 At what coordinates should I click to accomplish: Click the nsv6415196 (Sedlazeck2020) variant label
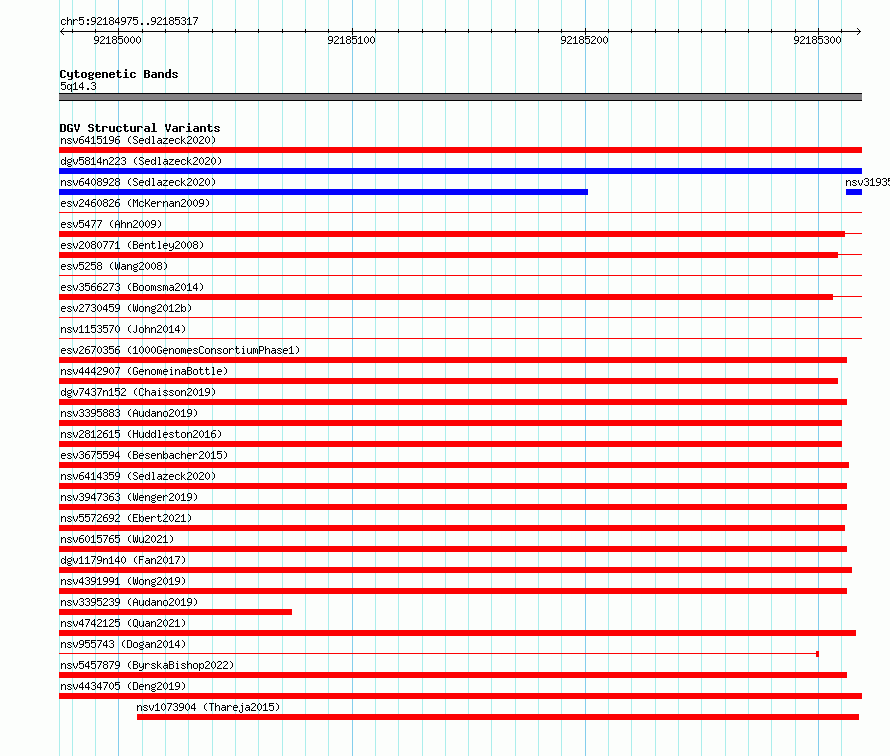138,140
